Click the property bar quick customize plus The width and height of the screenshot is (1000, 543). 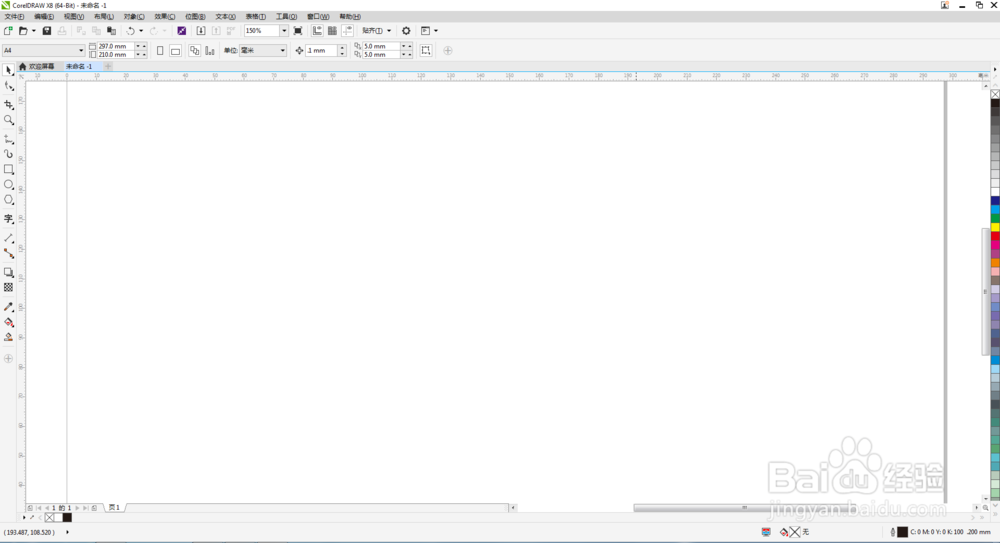click(448, 50)
